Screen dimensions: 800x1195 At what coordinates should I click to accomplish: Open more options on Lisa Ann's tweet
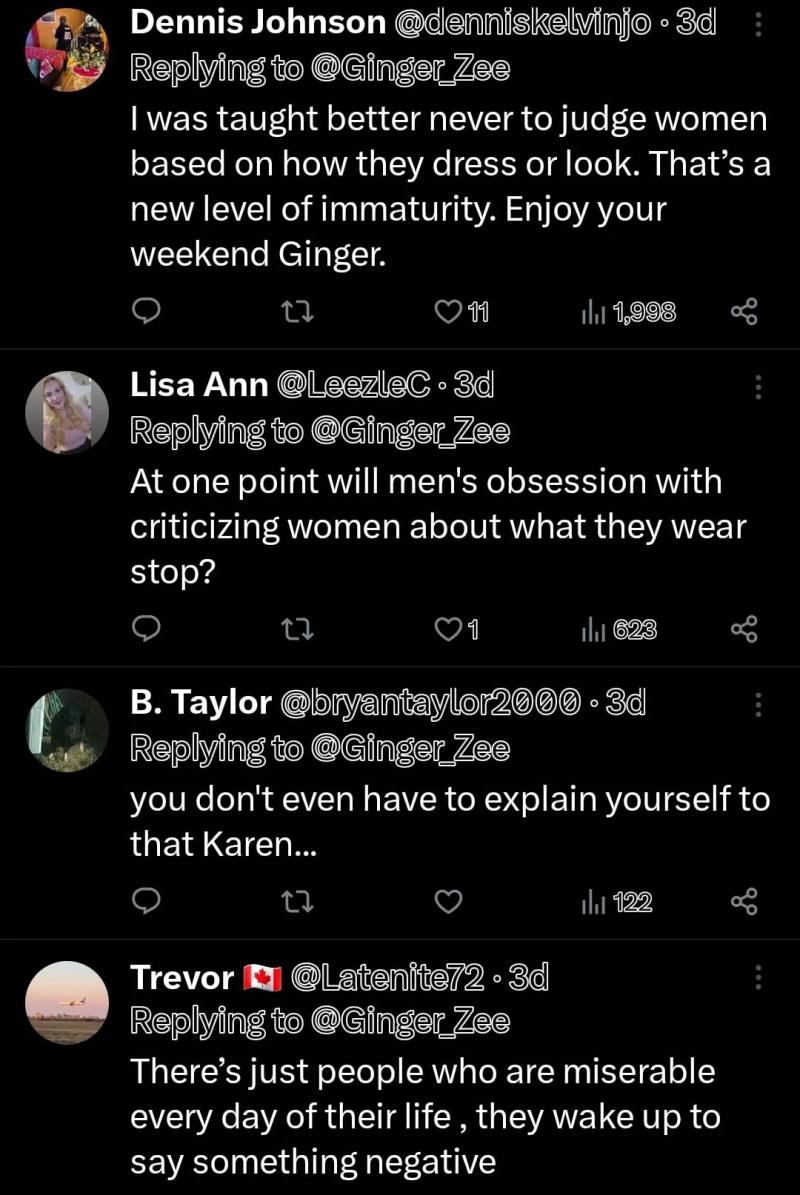pyautogui.click(x=758, y=386)
